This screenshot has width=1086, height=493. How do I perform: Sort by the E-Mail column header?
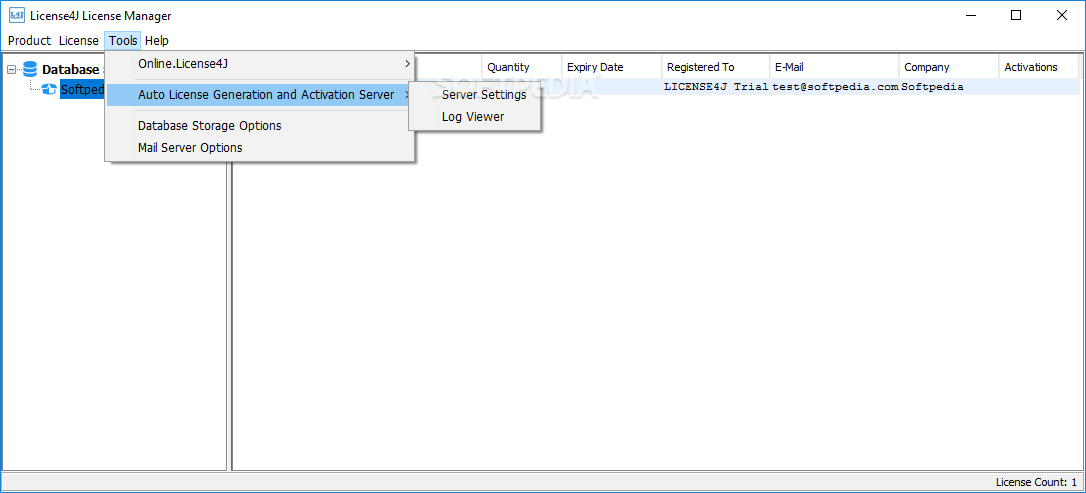click(x=834, y=67)
